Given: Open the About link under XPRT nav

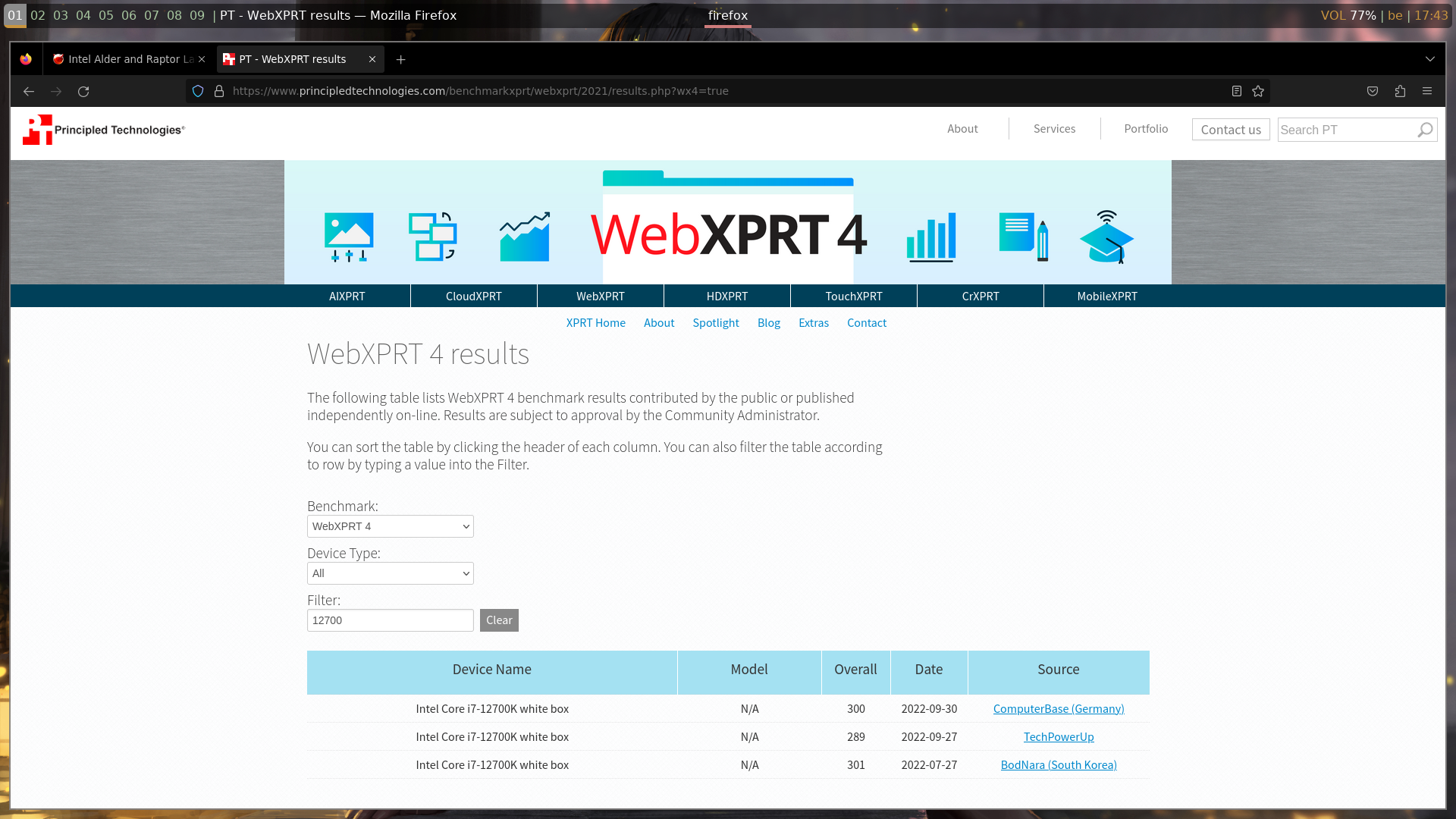Looking at the screenshot, I should click(659, 322).
